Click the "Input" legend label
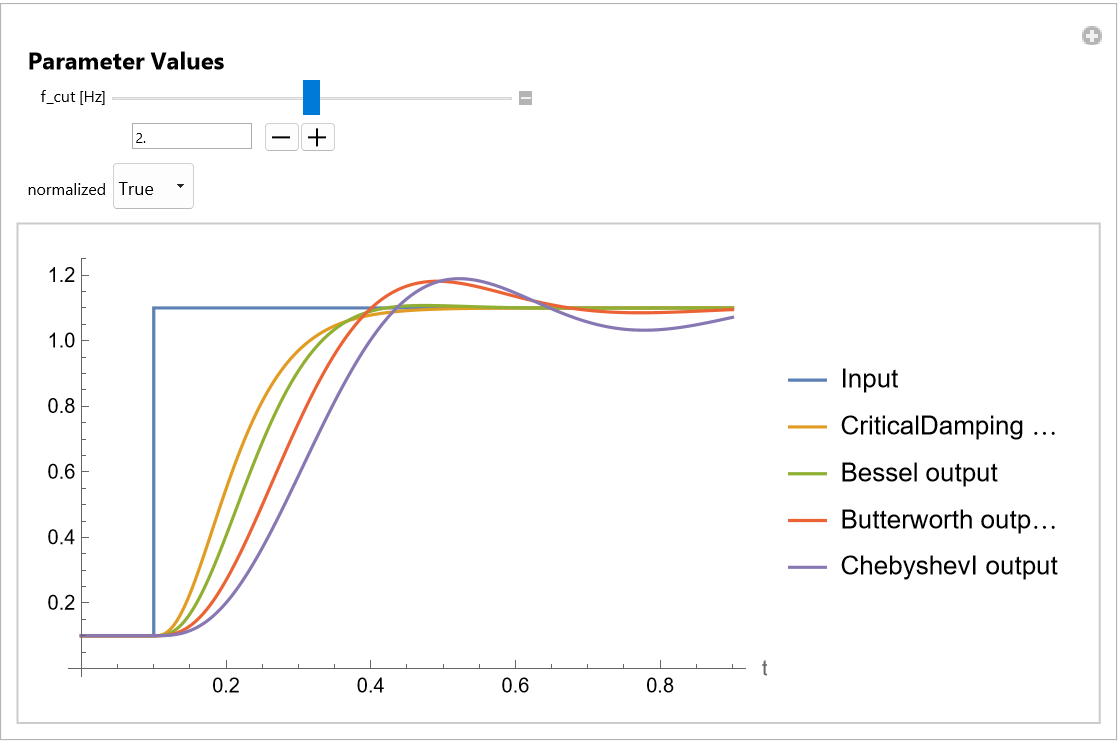The height and width of the screenshot is (744, 1118). [869, 380]
